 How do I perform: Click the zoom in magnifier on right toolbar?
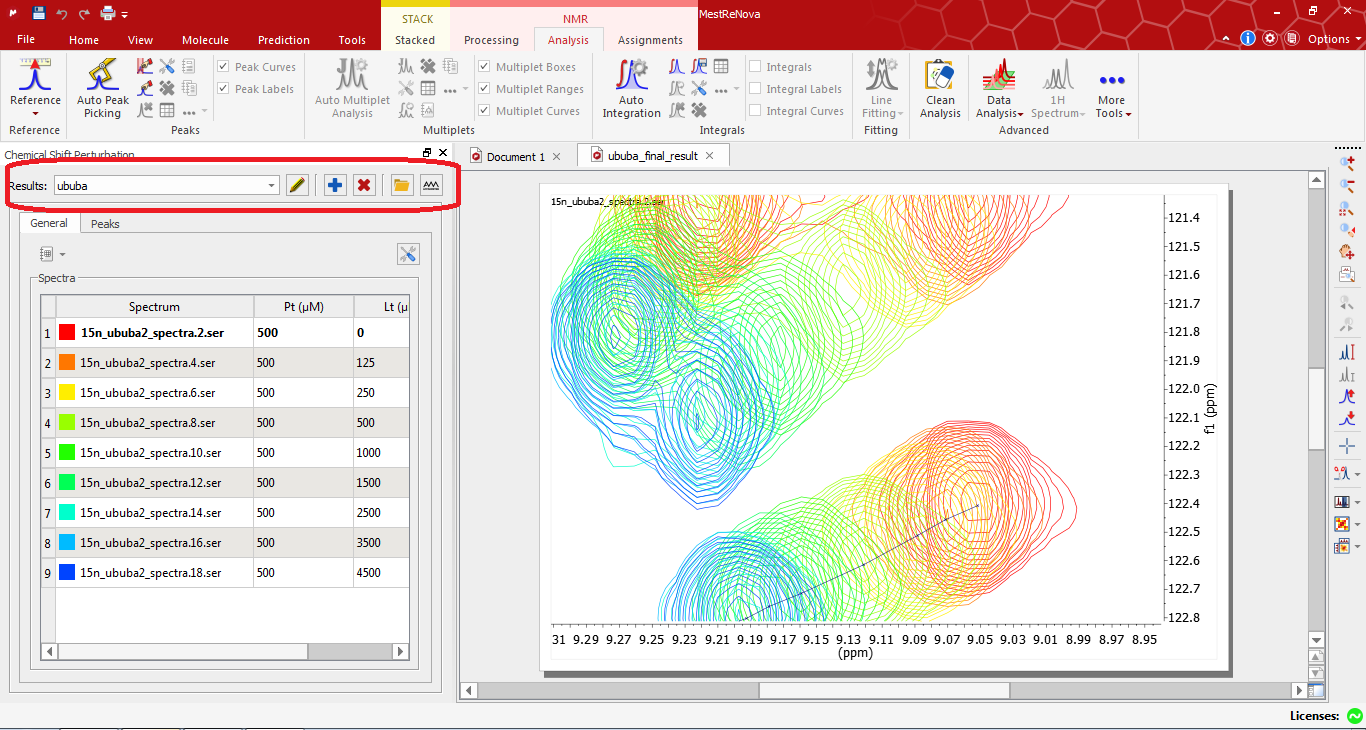(x=1347, y=161)
